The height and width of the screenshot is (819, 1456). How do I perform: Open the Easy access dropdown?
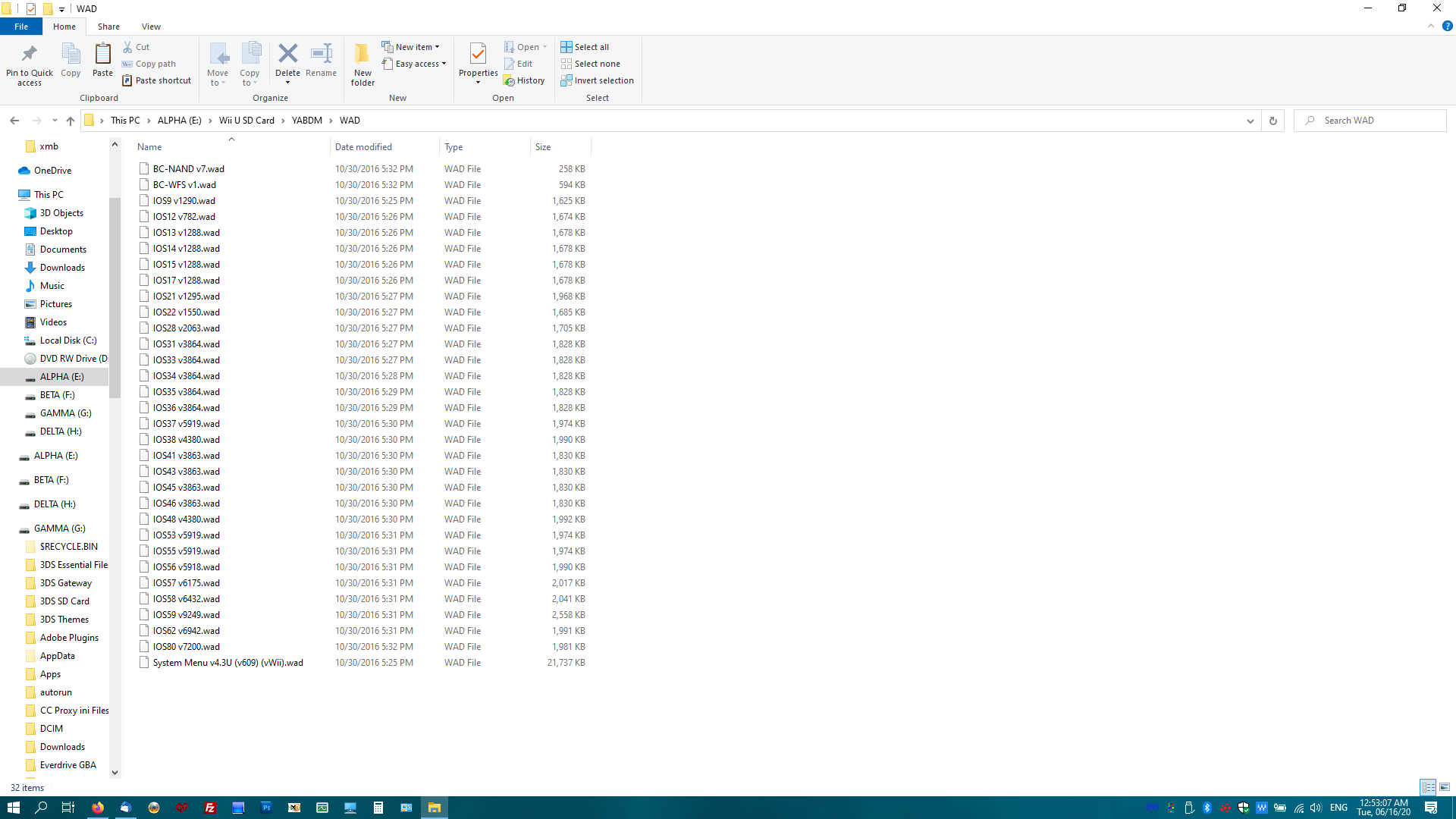tap(414, 64)
